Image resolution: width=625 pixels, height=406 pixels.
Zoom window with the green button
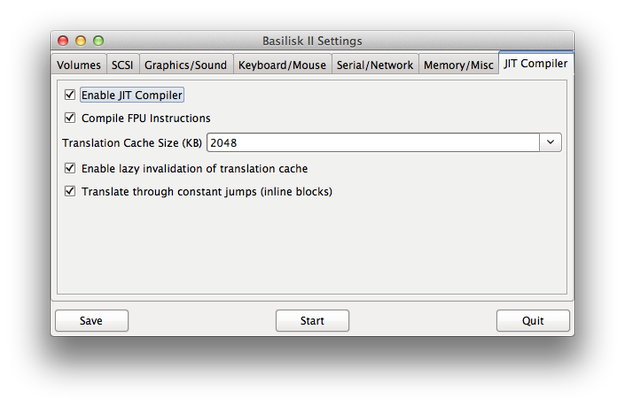(98, 41)
